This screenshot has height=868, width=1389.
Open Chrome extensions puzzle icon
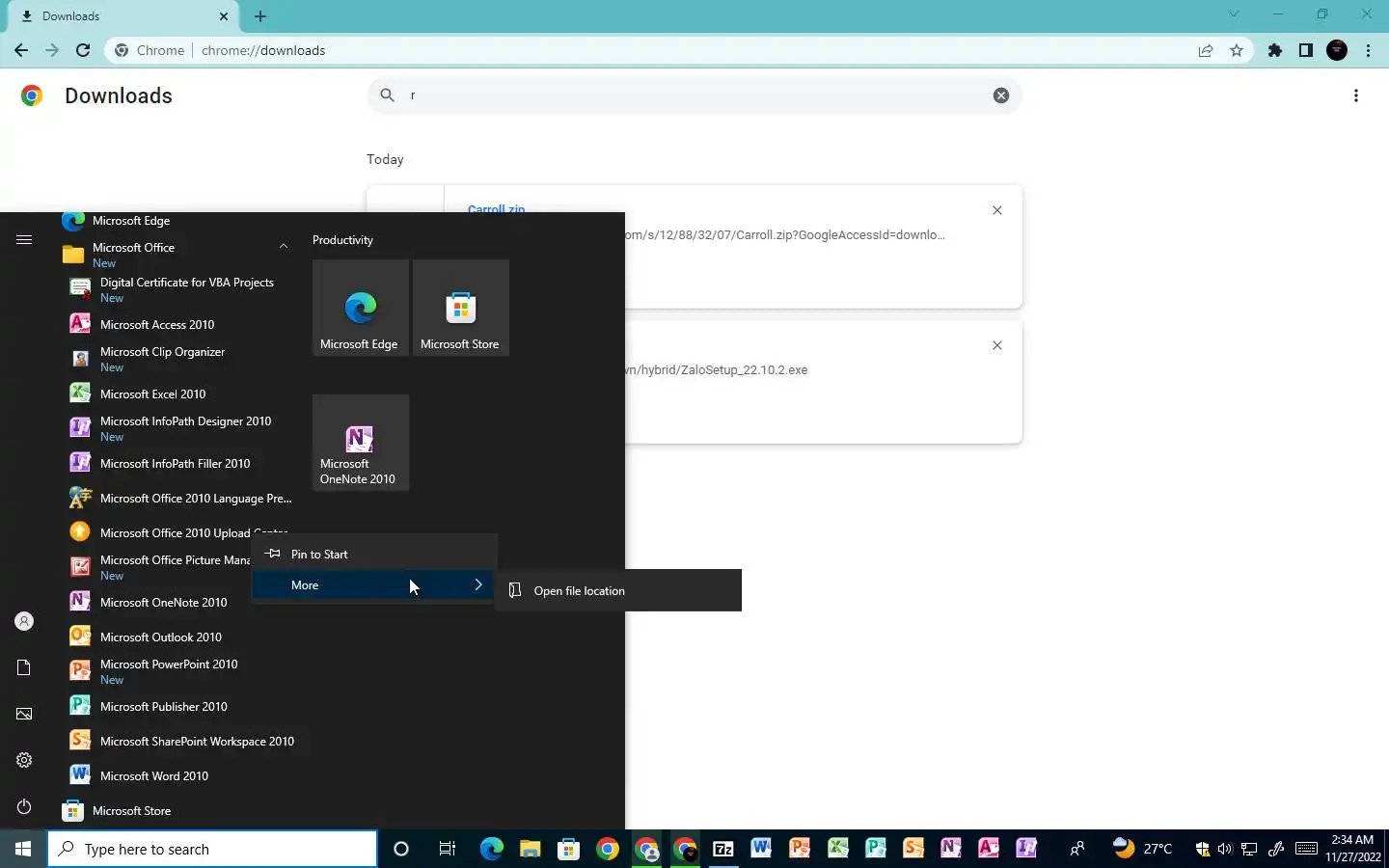pos(1275,50)
